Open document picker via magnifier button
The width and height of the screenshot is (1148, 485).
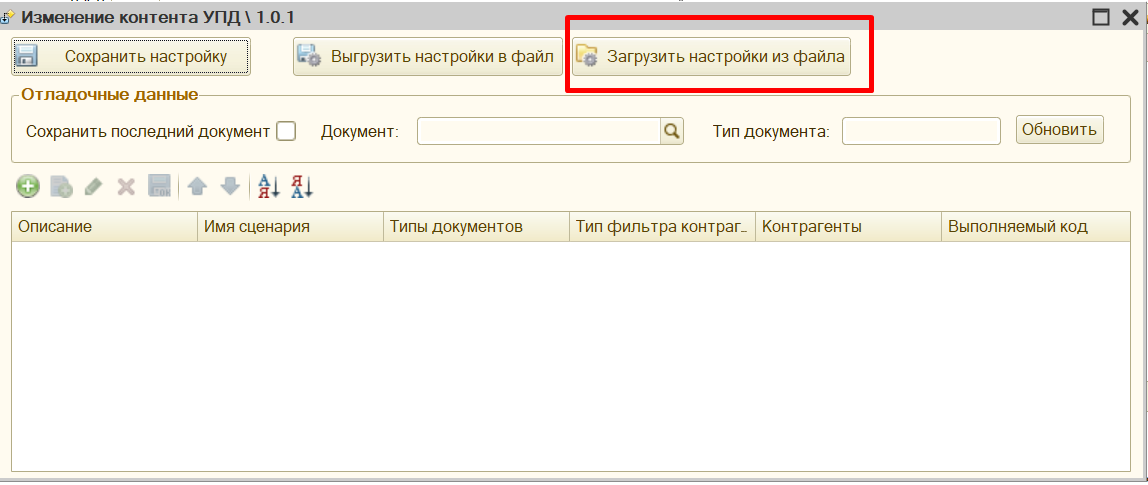[x=672, y=131]
